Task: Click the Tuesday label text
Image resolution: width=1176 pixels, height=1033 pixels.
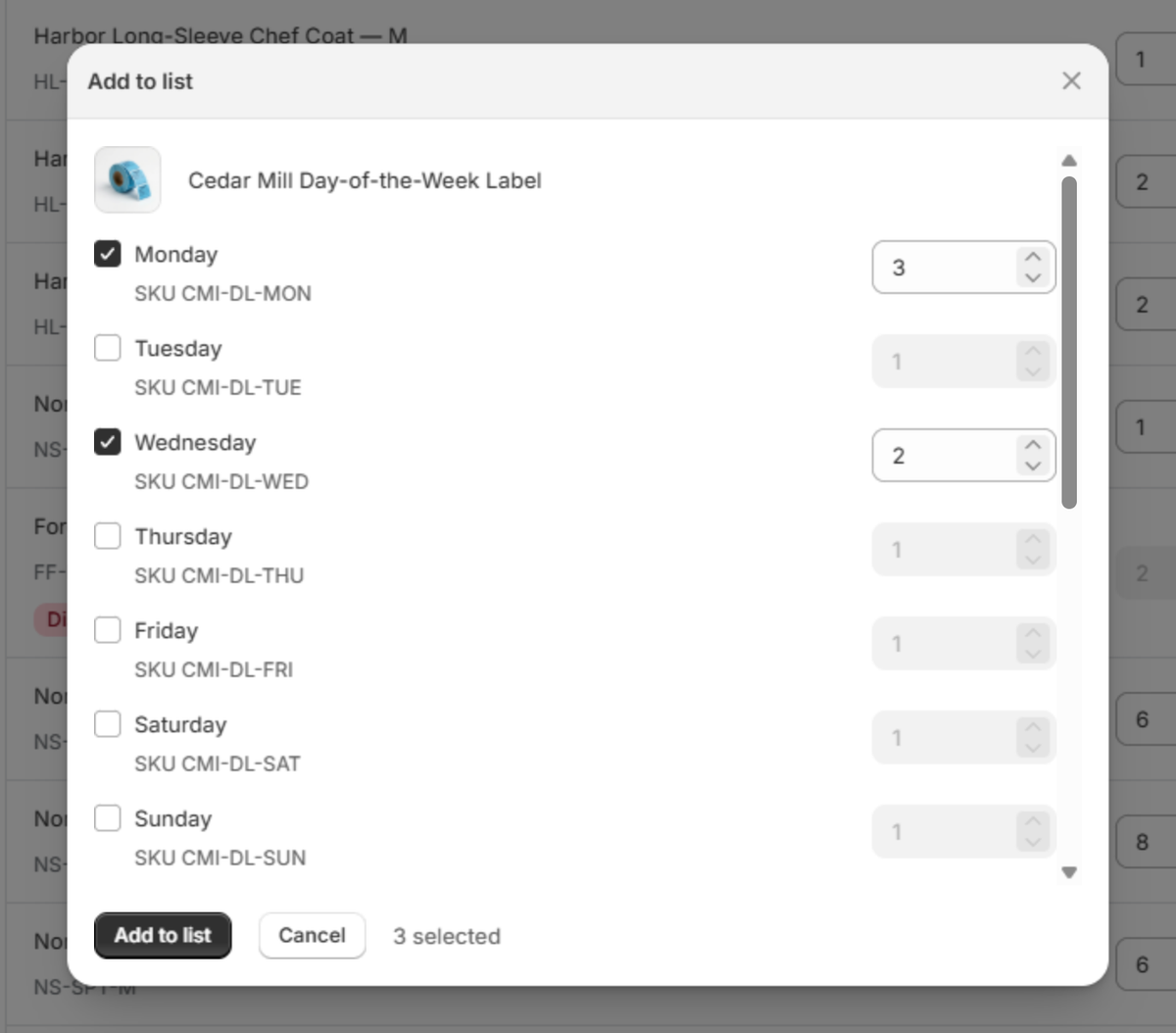Action: point(178,349)
